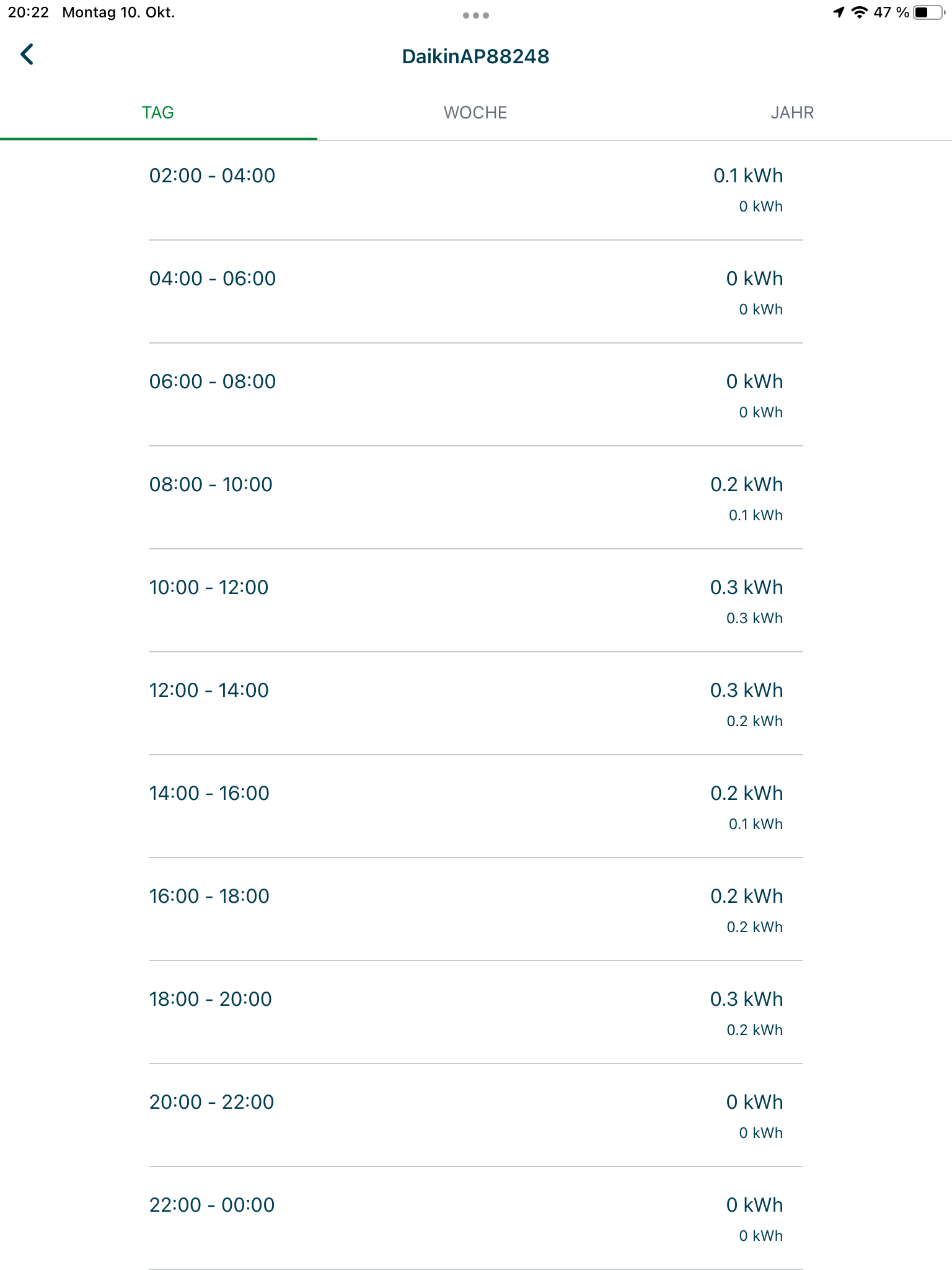The width and height of the screenshot is (952, 1270).
Task: Open the 14:00 - 16:00 consumption row
Action: 476,807
